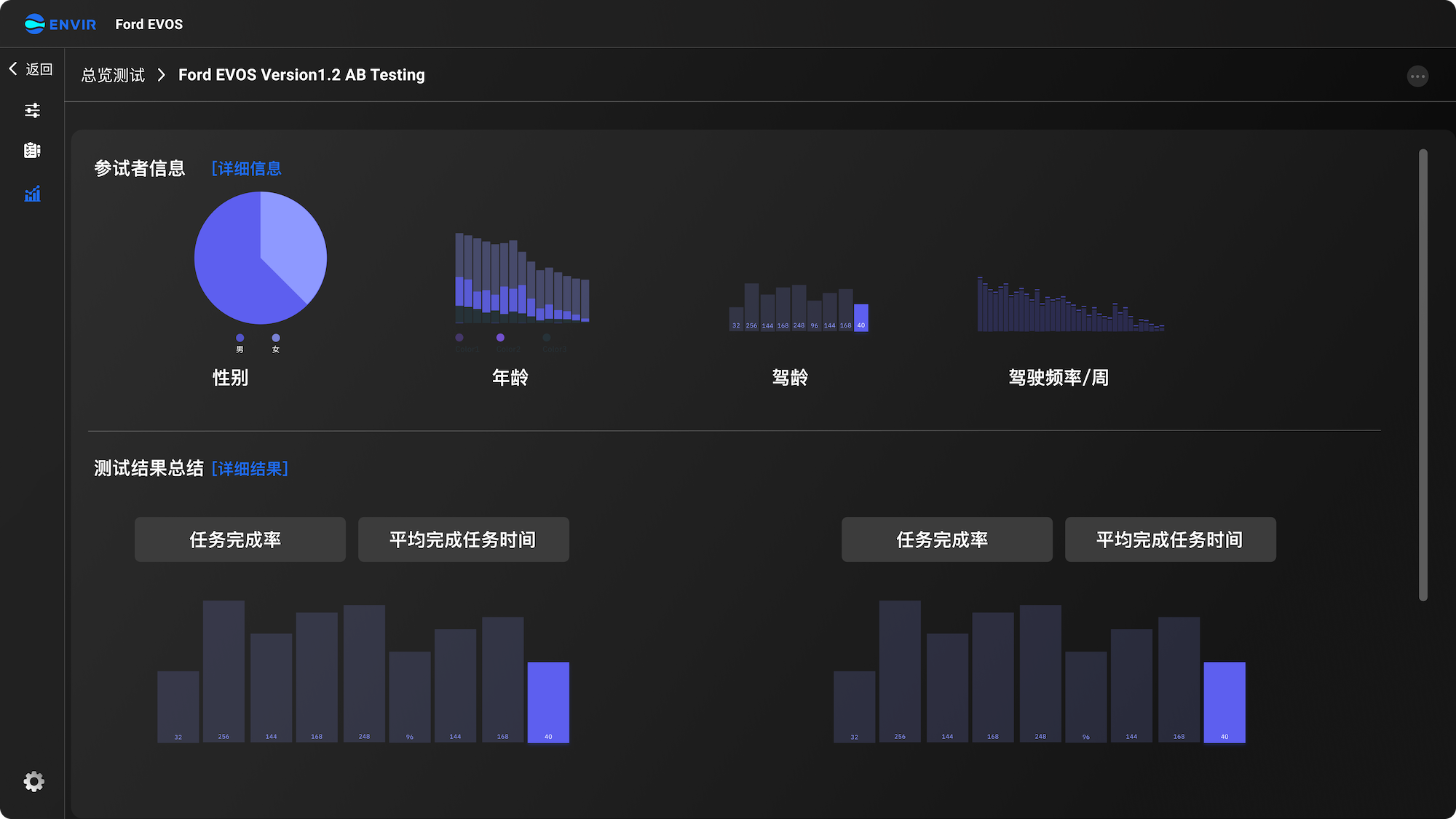Image resolution: width=1456 pixels, height=819 pixels.
Task: Select the Ford EVOS title in top bar
Action: (149, 23)
